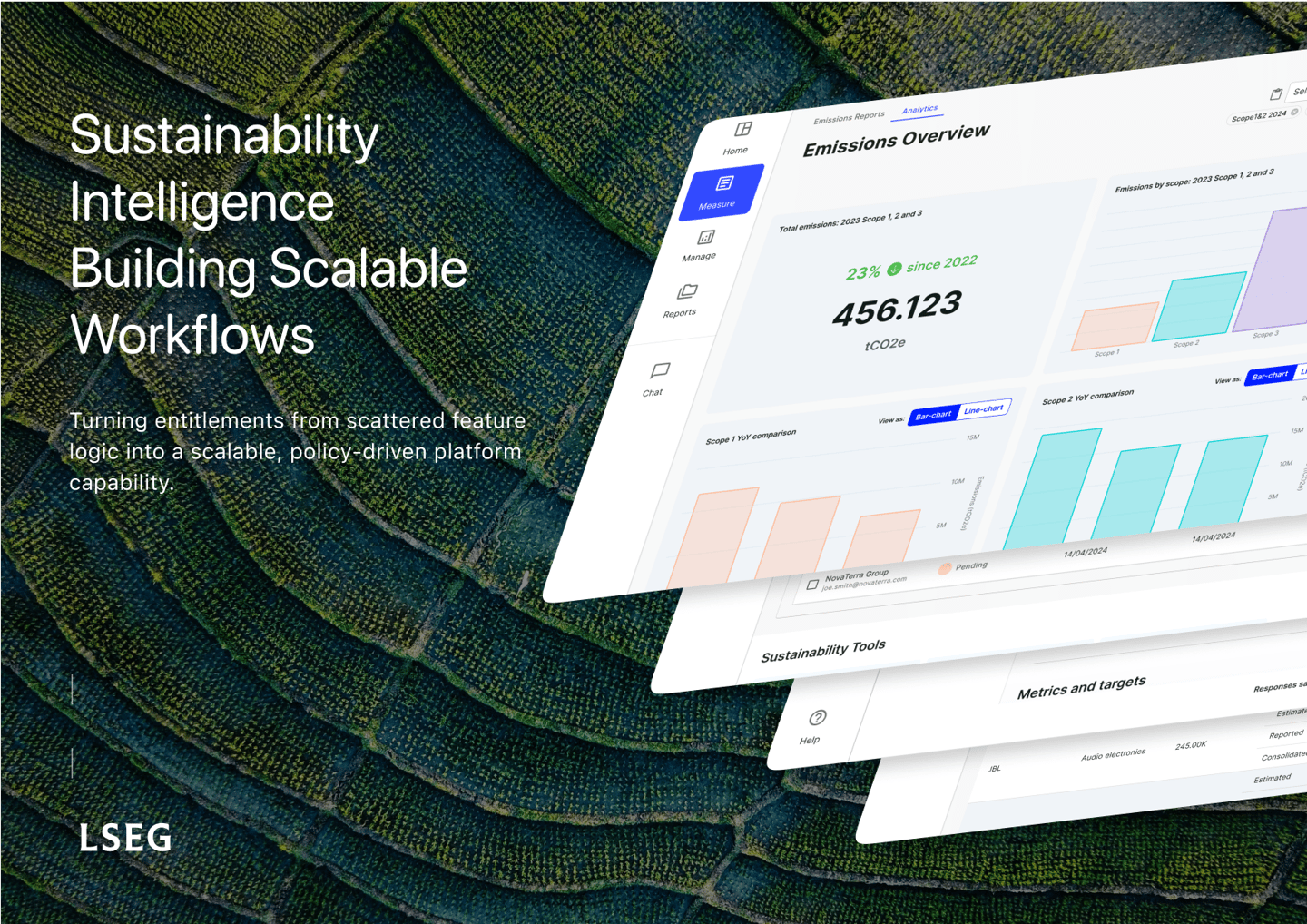Click the 456.123 total emissions value
This screenshot has width=1307, height=924.
[x=897, y=310]
